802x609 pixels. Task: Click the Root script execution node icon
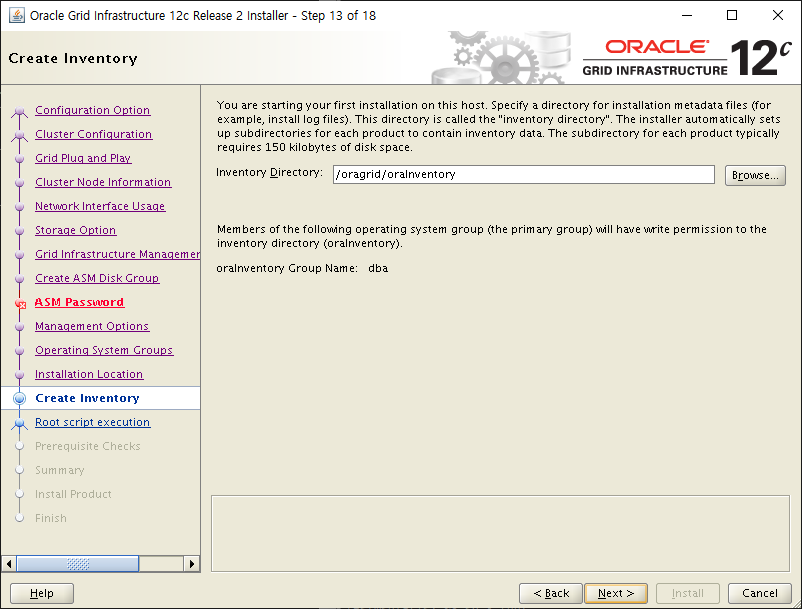click(19, 423)
